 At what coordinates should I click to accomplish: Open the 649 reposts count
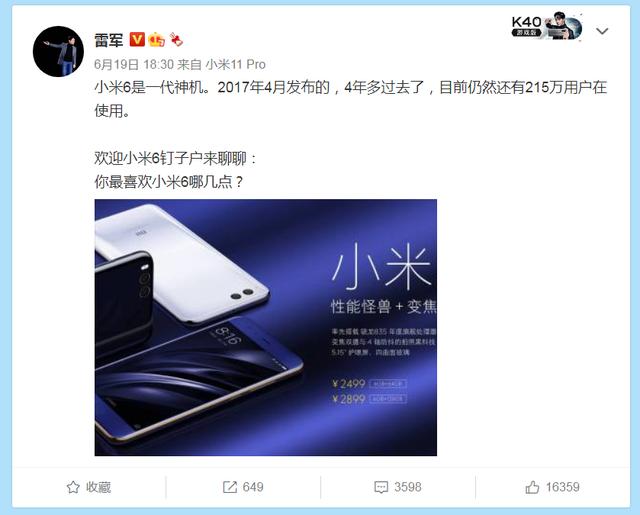pos(253,487)
